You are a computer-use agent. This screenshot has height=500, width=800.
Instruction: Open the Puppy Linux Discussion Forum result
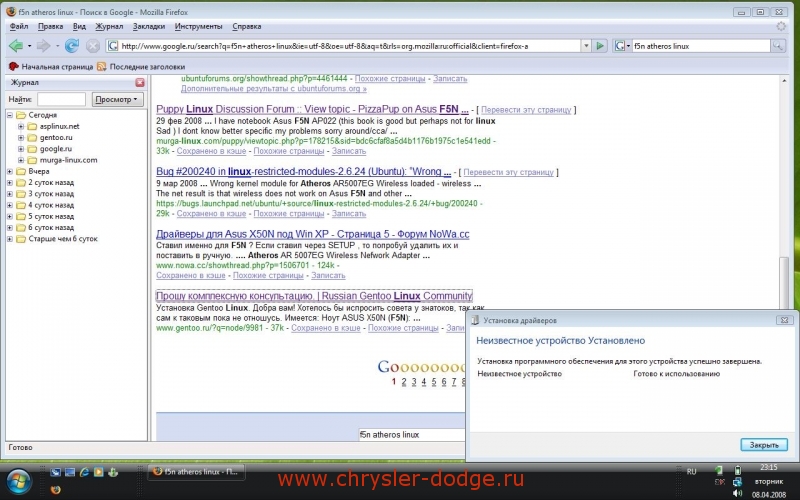(x=312, y=109)
